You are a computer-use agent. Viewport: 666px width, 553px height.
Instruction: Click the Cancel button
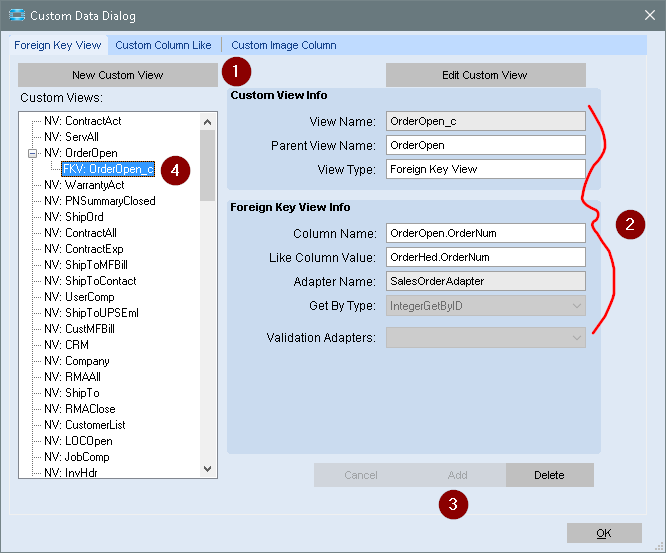(361, 475)
